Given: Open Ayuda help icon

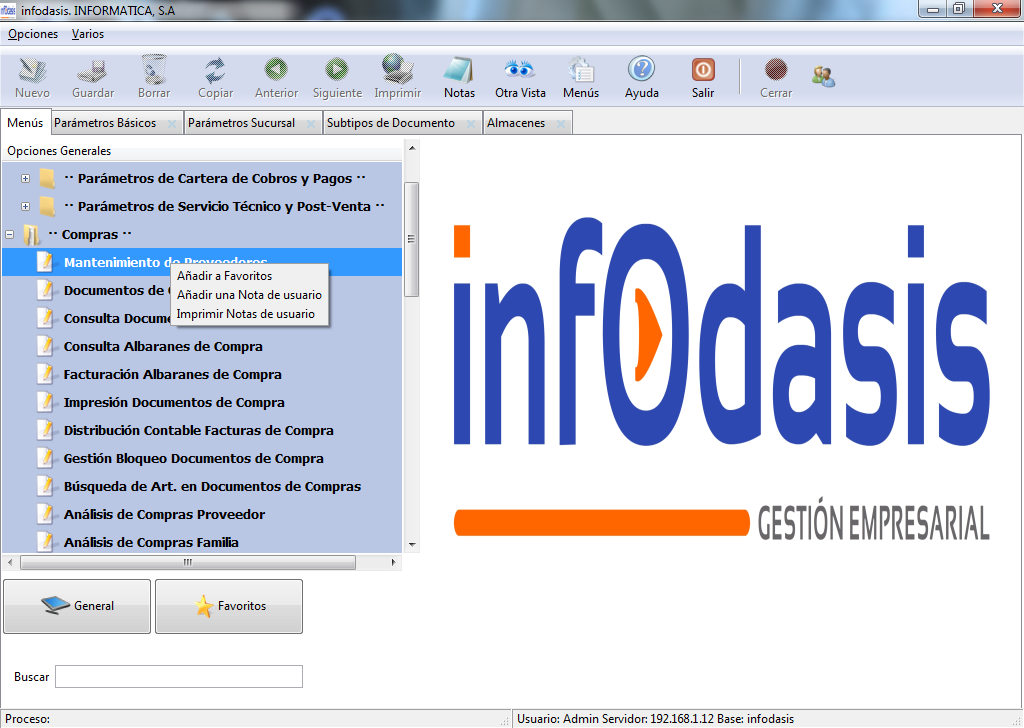Looking at the screenshot, I should [x=641, y=69].
